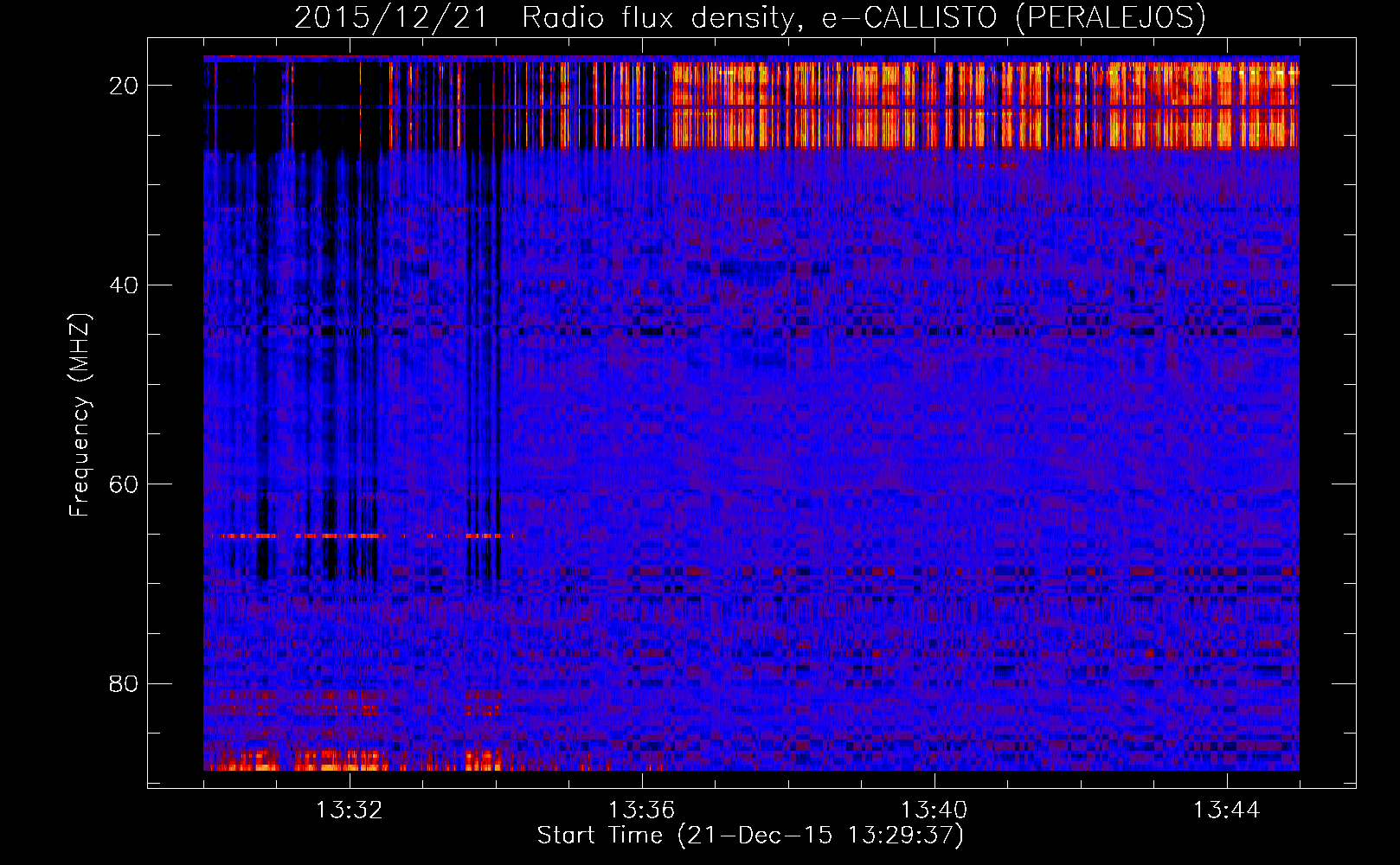Click the 40 MHz frequency tick label
The image size is (1400, 865).
(124, 285)
